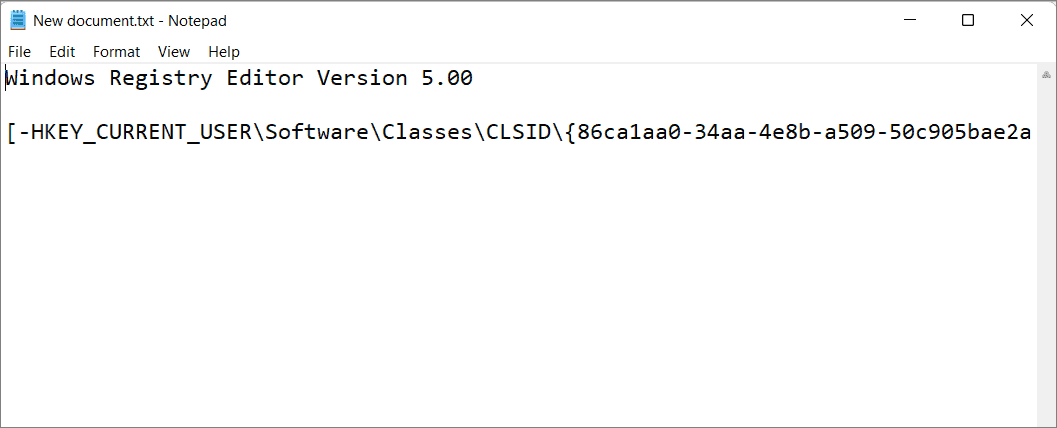Click the Notepad icon in title bar
The height and width of the screenshot is (428, 1057).
(x=18, y=20)
